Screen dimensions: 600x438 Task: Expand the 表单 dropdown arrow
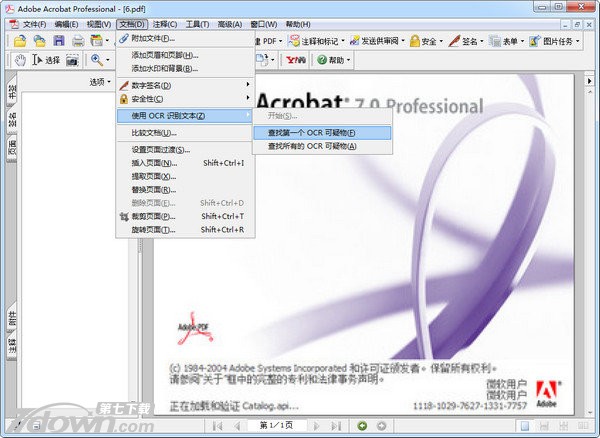pos(522,41)
